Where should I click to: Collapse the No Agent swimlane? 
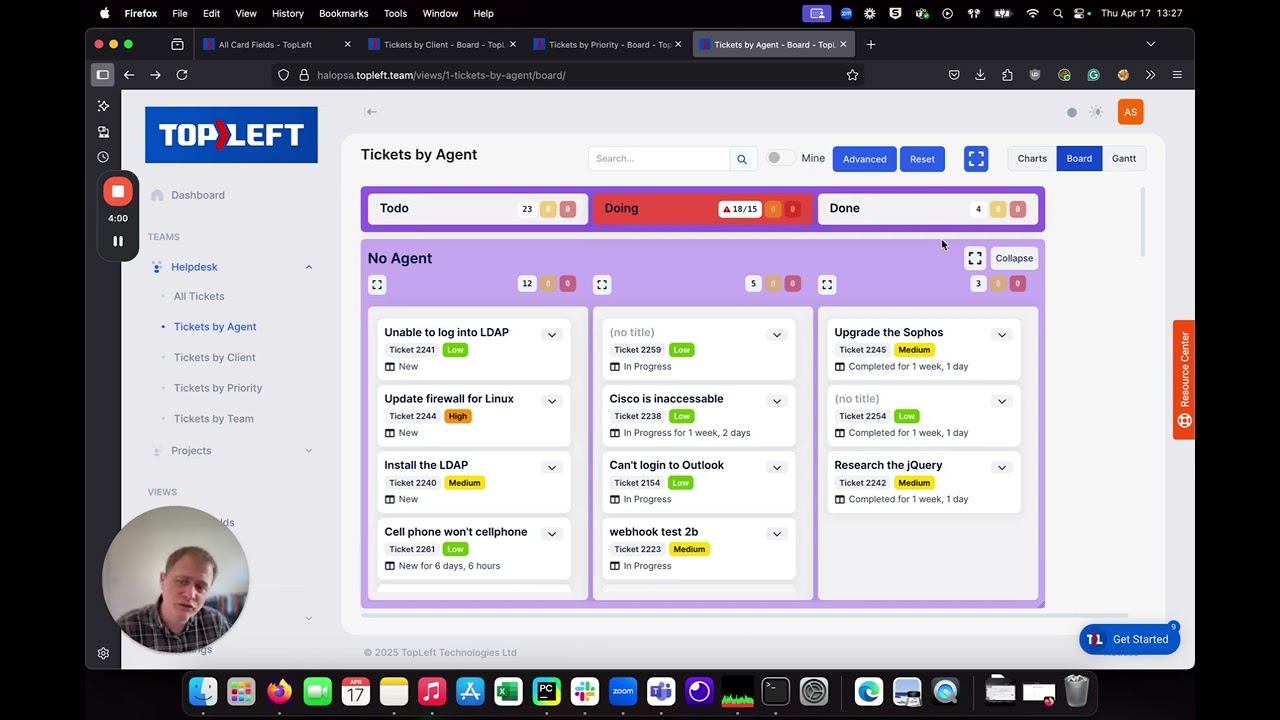click(x=1014, y=258)
